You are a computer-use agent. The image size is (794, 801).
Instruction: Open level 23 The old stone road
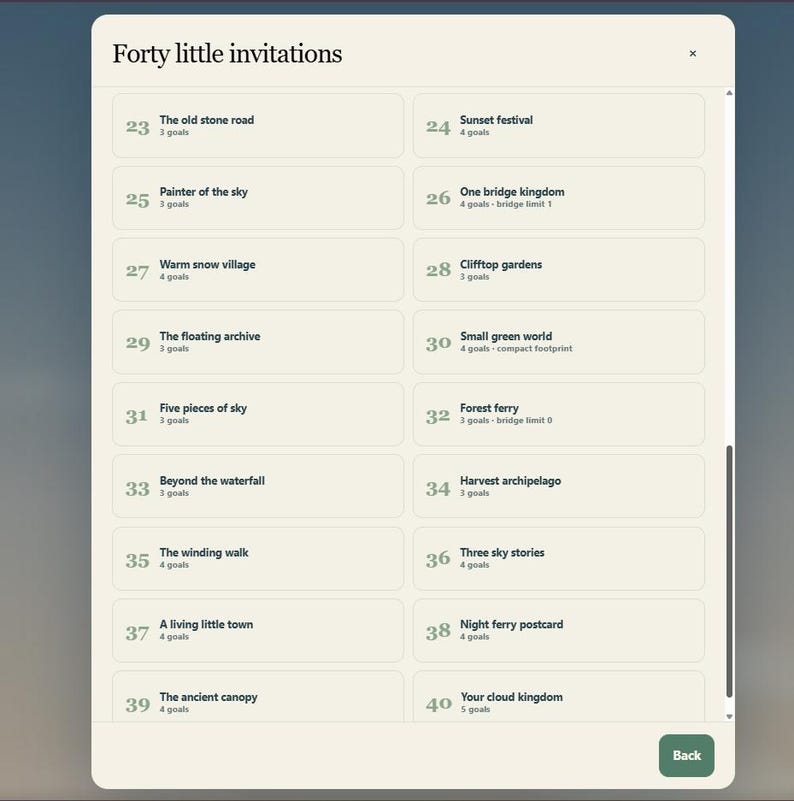click(258, 126)
